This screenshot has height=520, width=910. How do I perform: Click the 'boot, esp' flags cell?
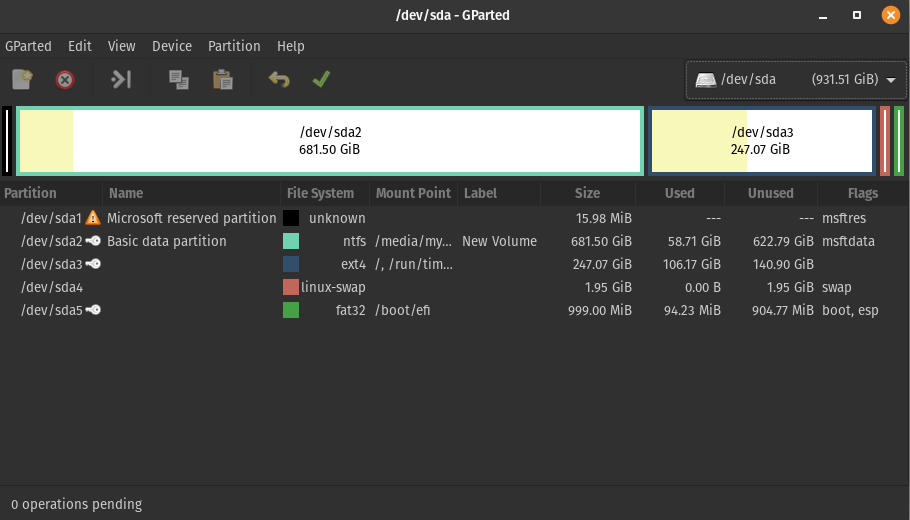(x=850, y=310)
